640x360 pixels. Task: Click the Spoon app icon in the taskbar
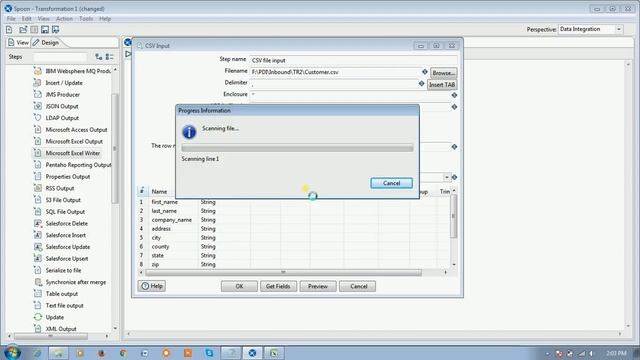[252, 353]
